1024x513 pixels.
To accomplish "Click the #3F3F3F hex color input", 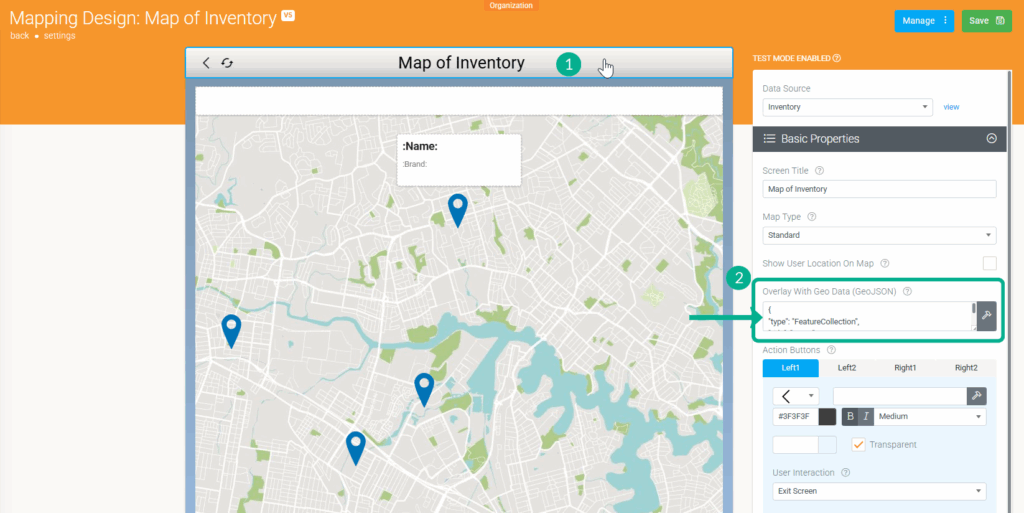I will [x=795, y=416].
